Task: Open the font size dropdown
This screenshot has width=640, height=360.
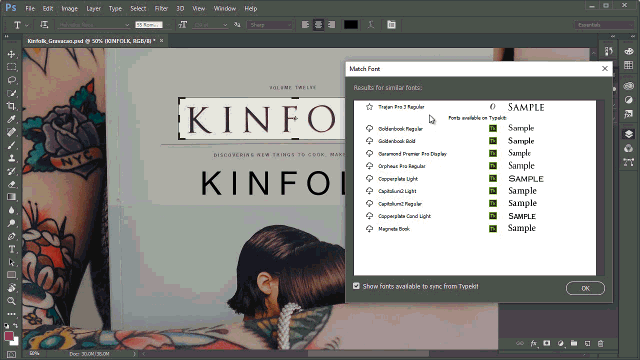Action: [x=225, y=25]
